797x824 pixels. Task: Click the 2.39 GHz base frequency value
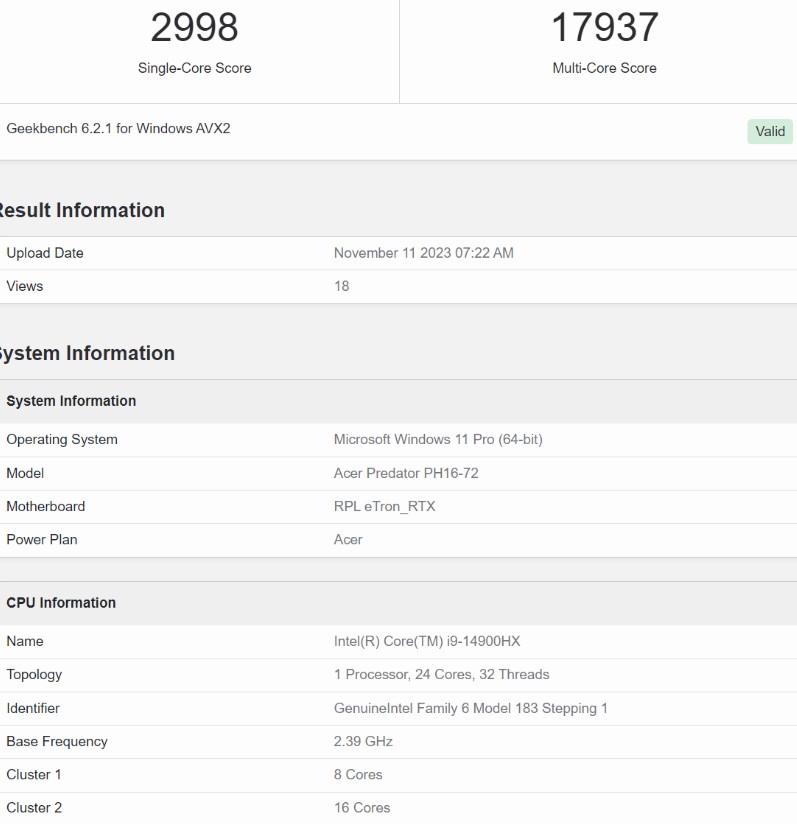[x=363, y=741]
